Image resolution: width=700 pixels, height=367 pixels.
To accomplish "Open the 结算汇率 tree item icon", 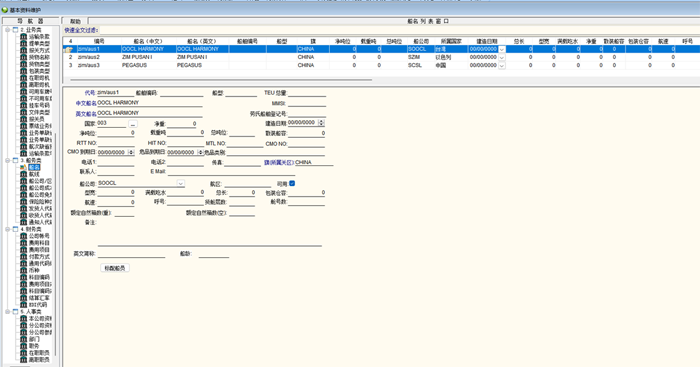I will [24, 298].
